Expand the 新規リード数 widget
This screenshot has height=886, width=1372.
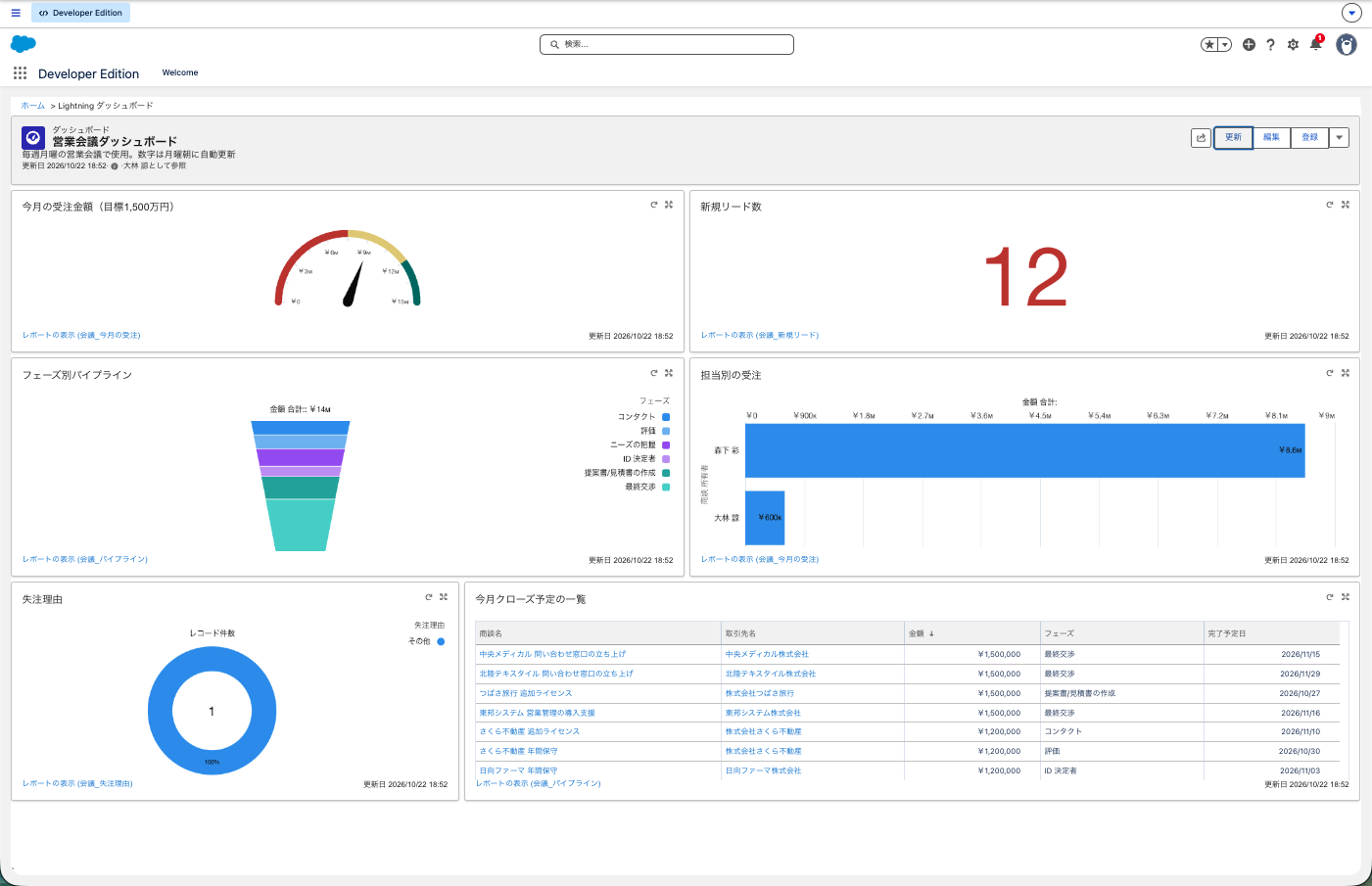pos(1346,205)
